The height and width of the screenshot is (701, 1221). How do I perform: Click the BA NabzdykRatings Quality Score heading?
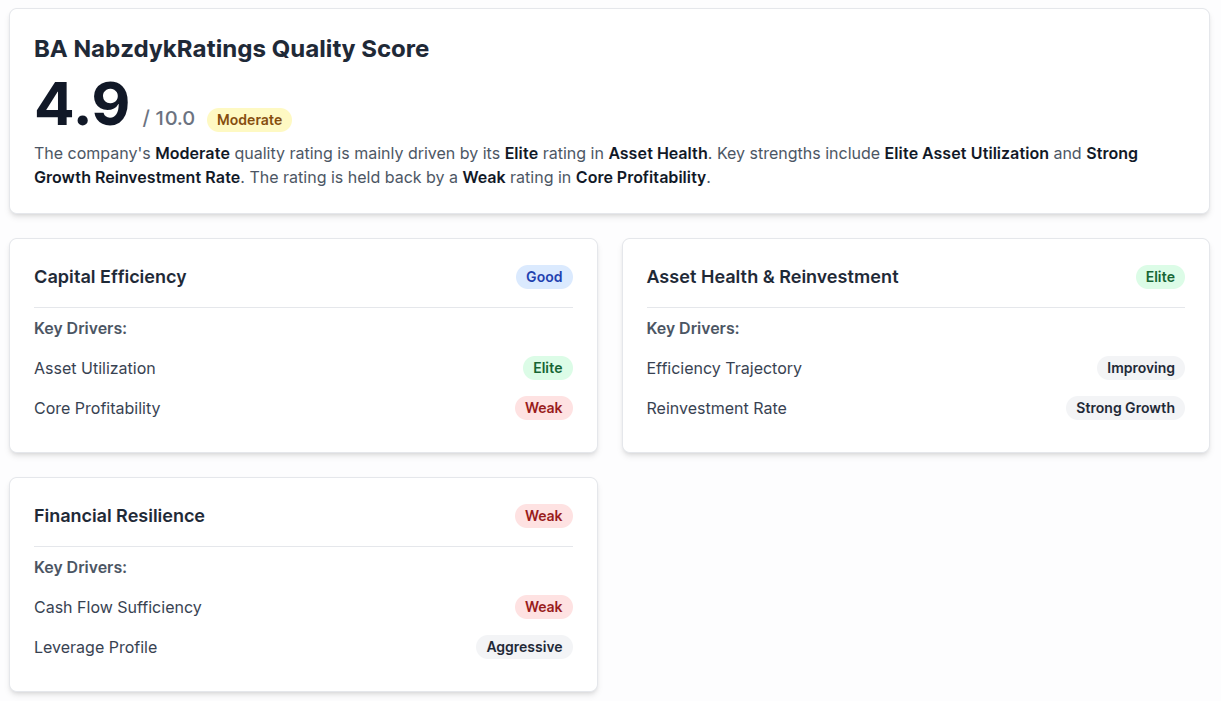click(x=231, y=48)
